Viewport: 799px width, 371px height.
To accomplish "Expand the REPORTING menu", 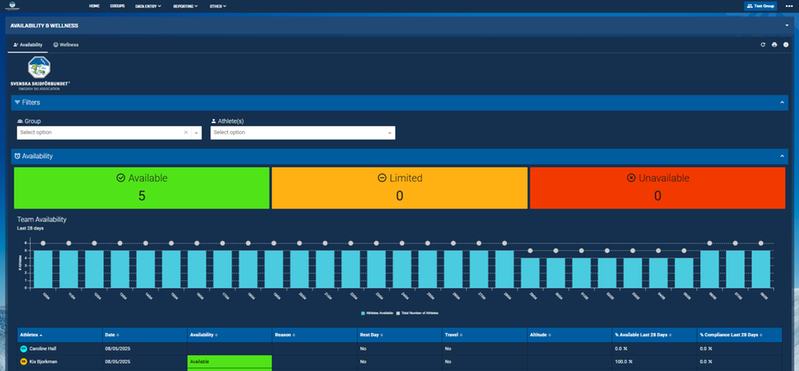I will [185, 6].
